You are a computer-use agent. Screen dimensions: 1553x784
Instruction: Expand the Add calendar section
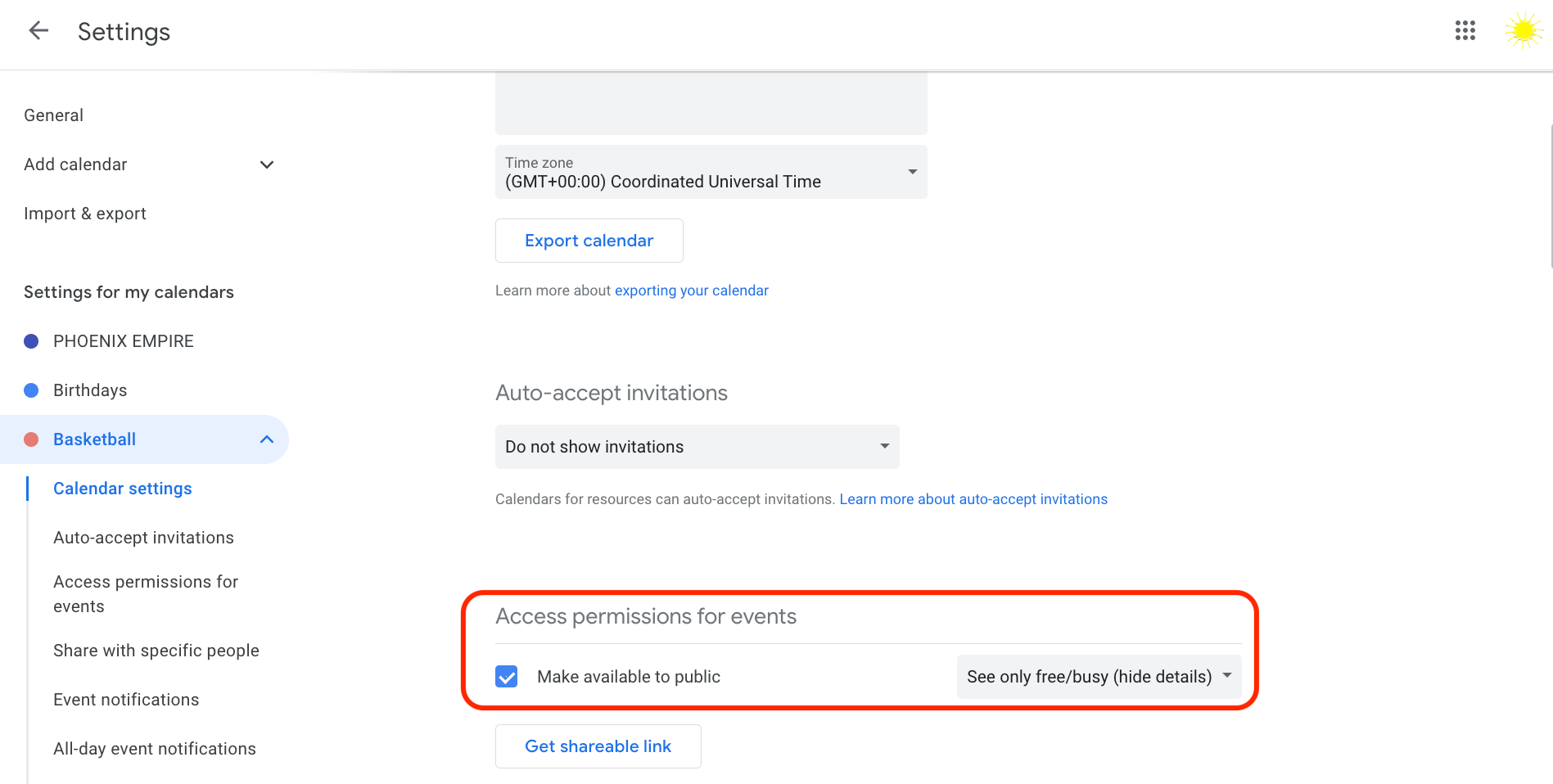(x=266, y=164)
